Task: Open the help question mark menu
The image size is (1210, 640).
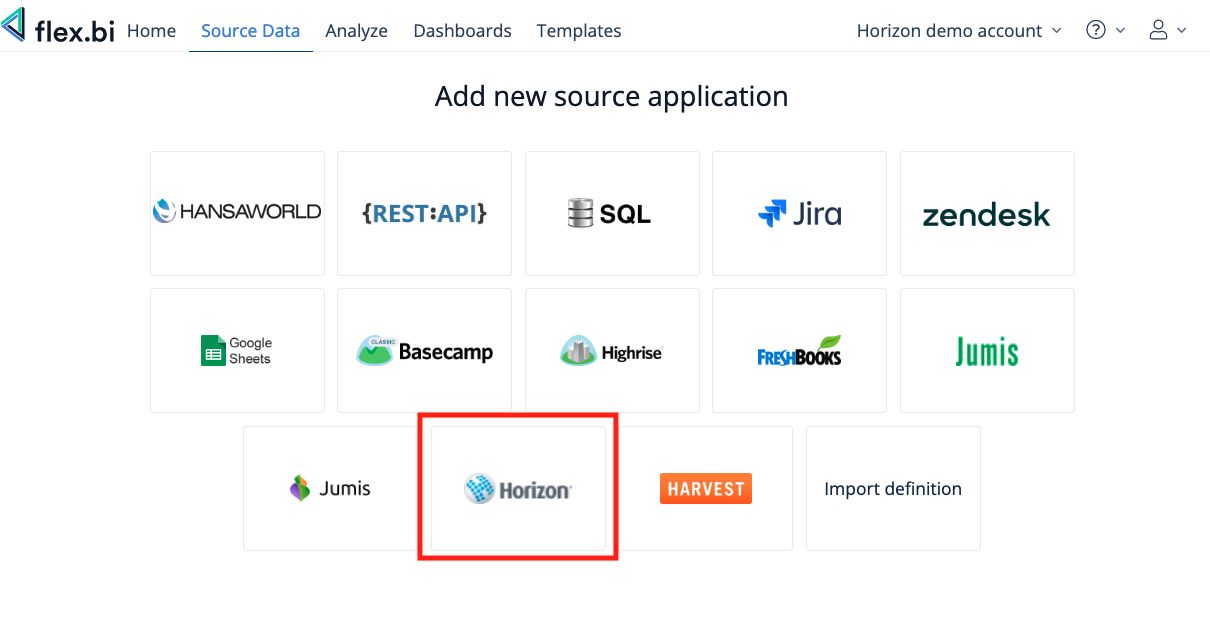Action: (x=1106, y=31)
